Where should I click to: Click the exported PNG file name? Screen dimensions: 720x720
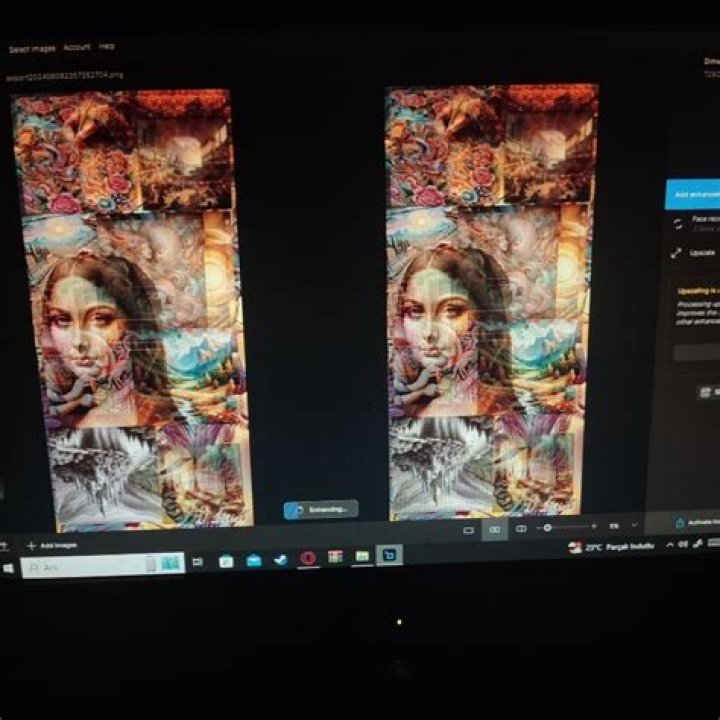(x=65, y=76)
